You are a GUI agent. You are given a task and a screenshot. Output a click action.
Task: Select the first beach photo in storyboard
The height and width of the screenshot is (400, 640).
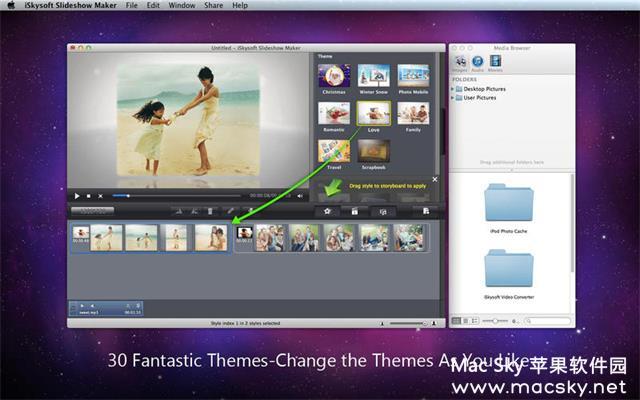point(106,238)
